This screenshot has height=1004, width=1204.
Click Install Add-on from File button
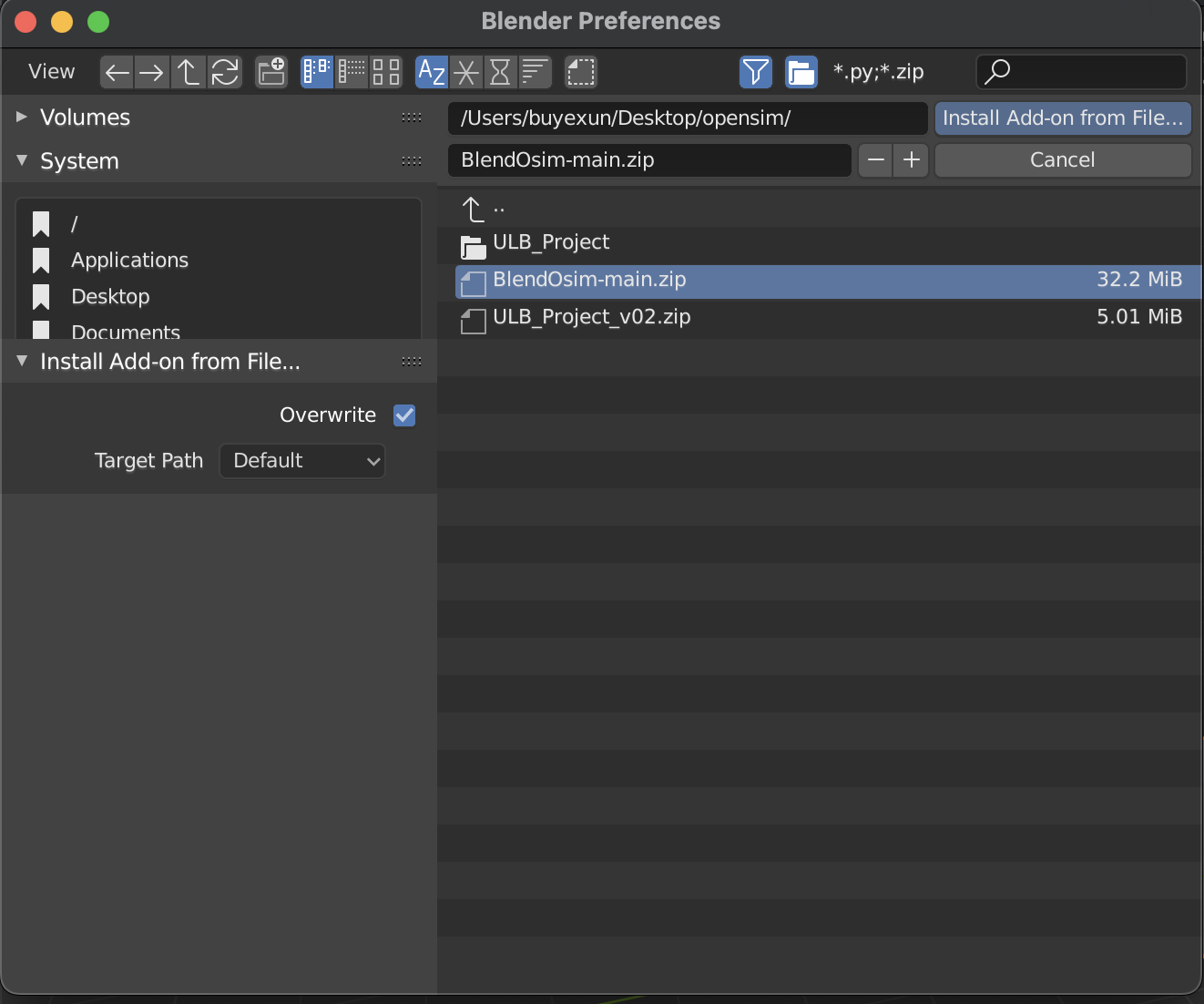[x=1063, y=118]
